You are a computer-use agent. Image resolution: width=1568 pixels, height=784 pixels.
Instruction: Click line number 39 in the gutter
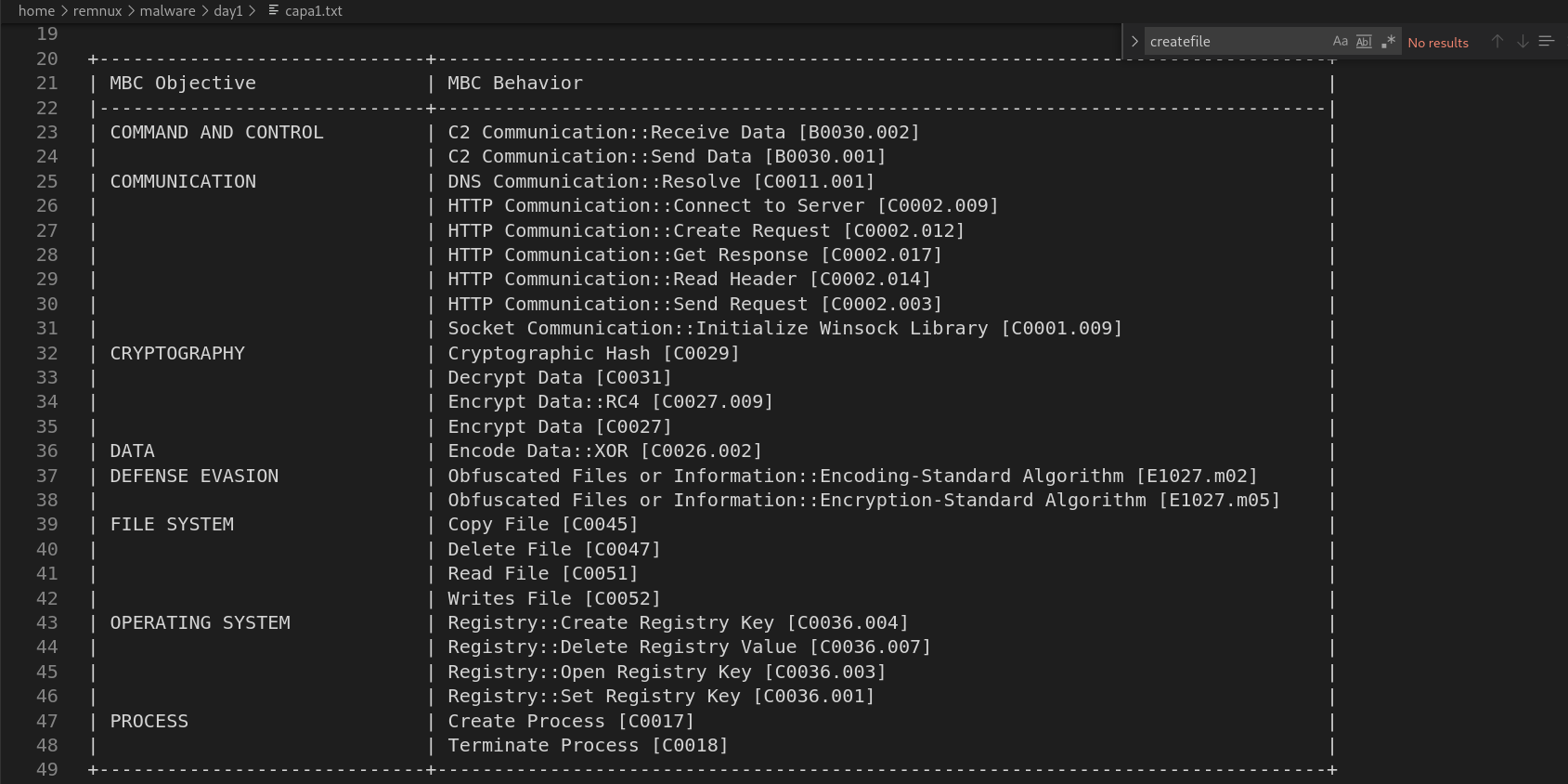(x=46, y=524)
